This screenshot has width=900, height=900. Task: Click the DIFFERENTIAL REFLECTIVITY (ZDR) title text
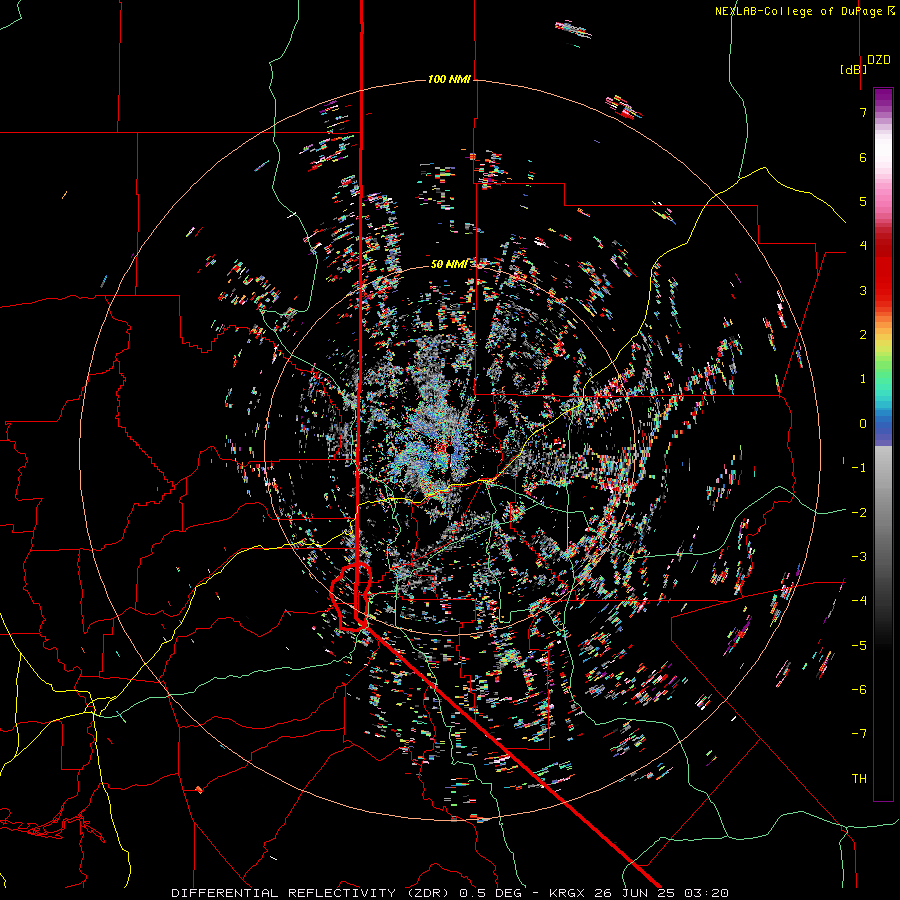pyautogui.click(x=312, y=893)
